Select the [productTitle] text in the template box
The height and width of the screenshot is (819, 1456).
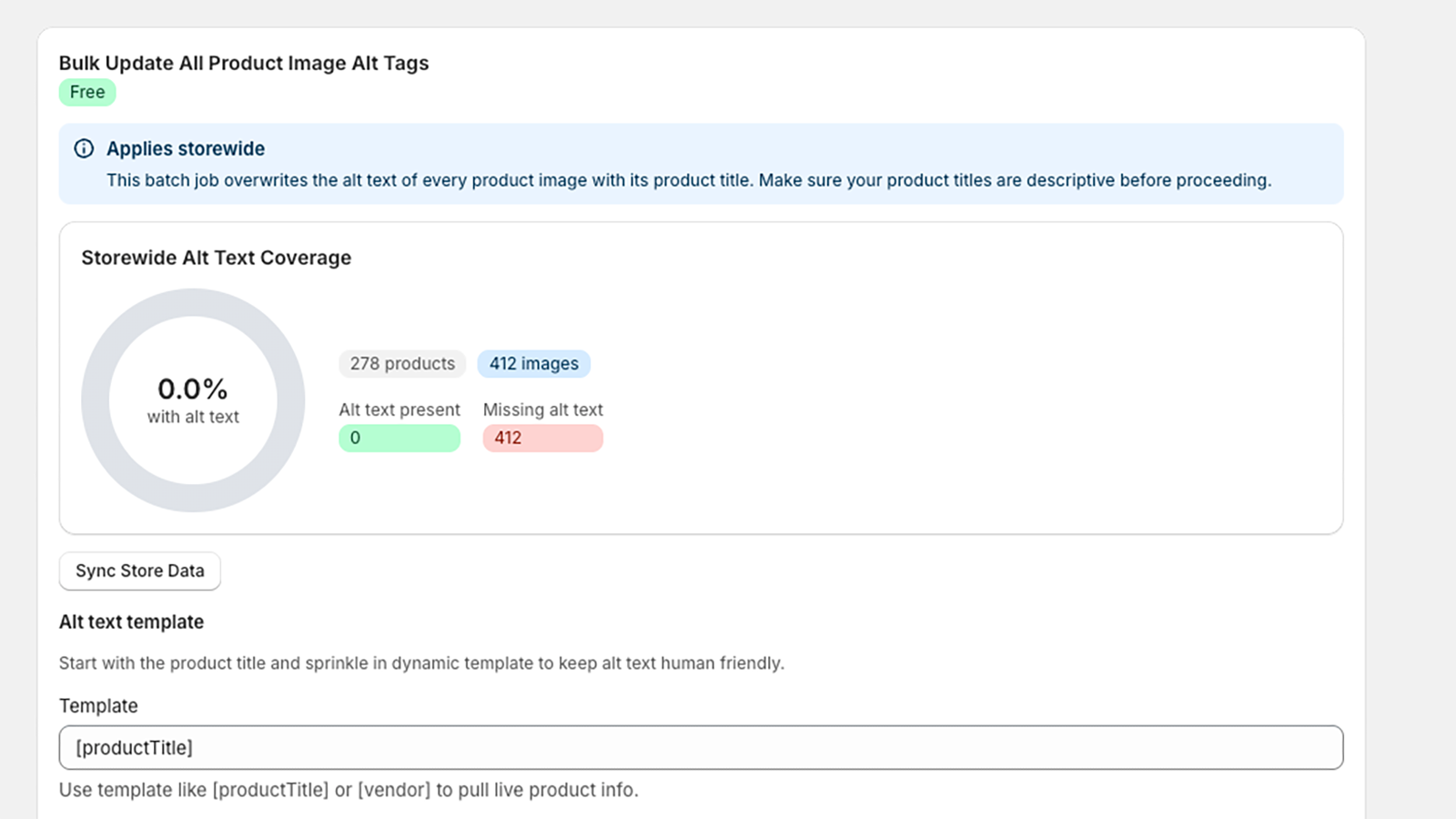click(x=134, y=747)
